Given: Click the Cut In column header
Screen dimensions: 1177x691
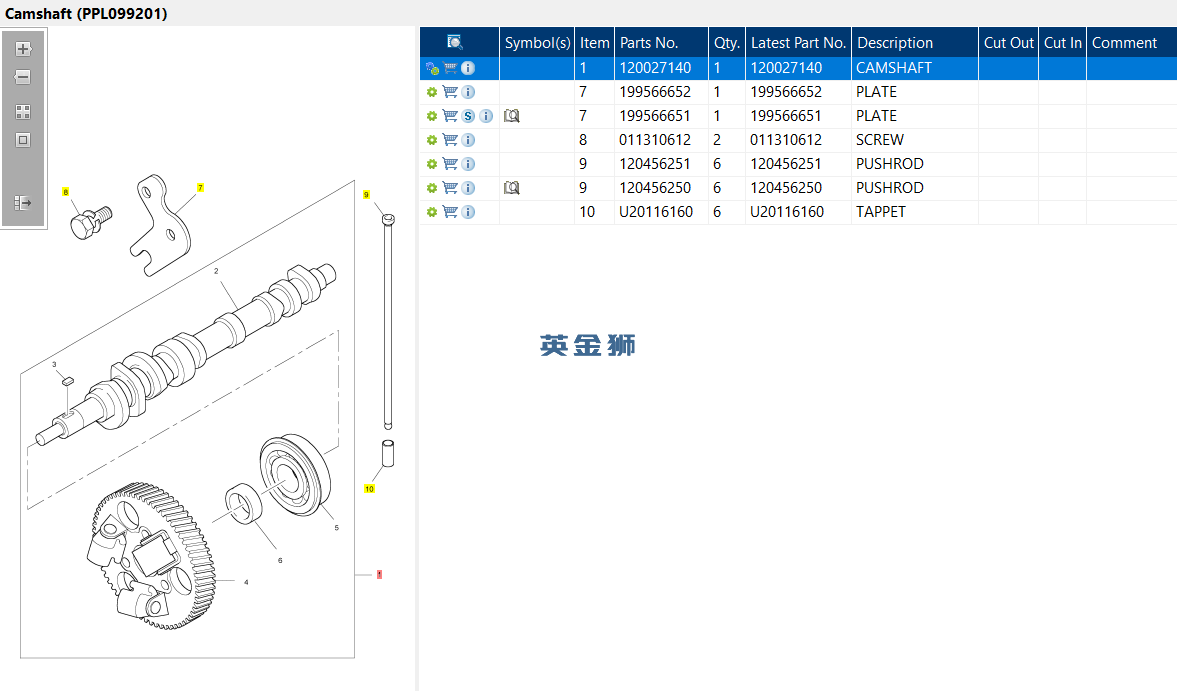Looking at the screenshot, I should click(x=1063, y=43).
